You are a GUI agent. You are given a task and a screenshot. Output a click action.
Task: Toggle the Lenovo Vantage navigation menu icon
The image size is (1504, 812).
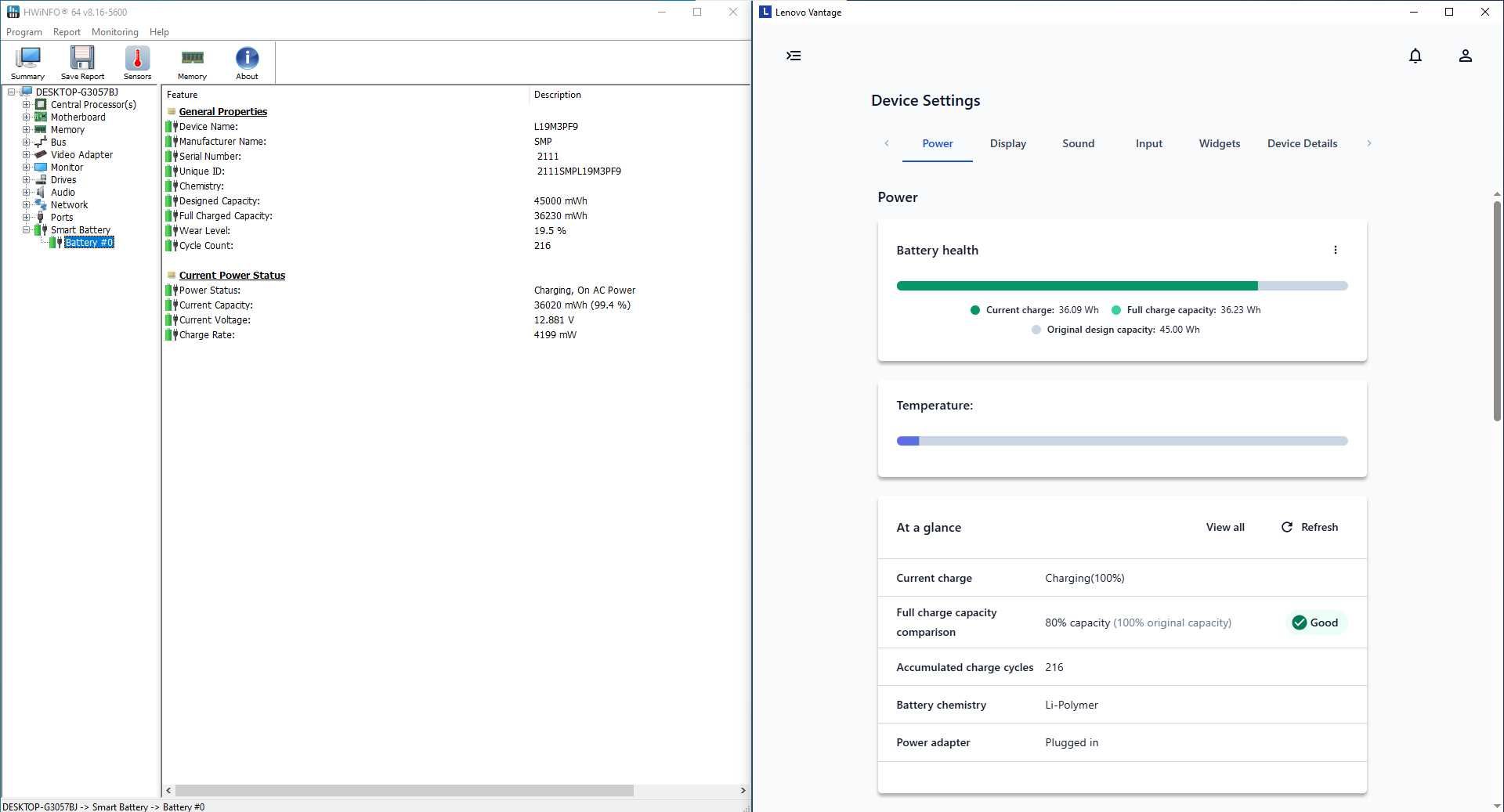click(794, 56)
